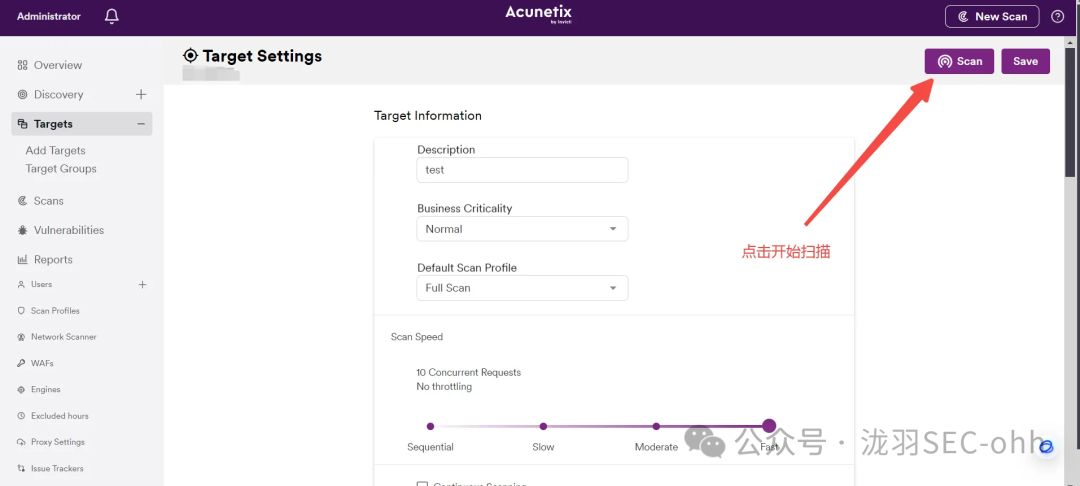
Task: Open the Default Scan Profile dropdown
Action: (522, 288)
